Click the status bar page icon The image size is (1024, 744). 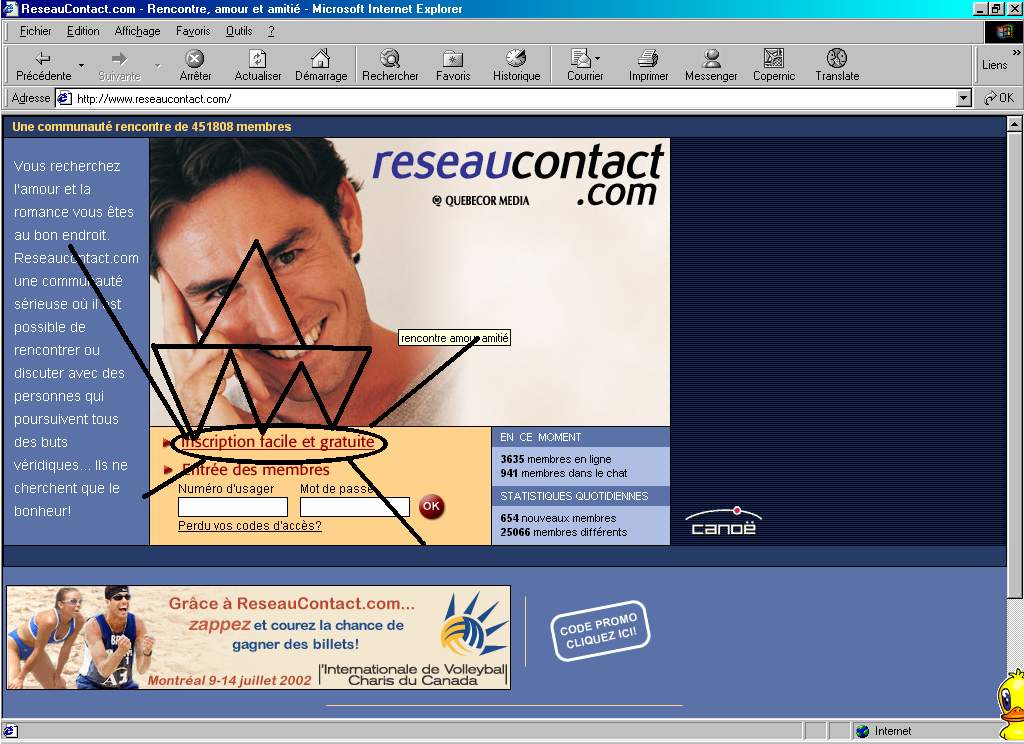10,731
